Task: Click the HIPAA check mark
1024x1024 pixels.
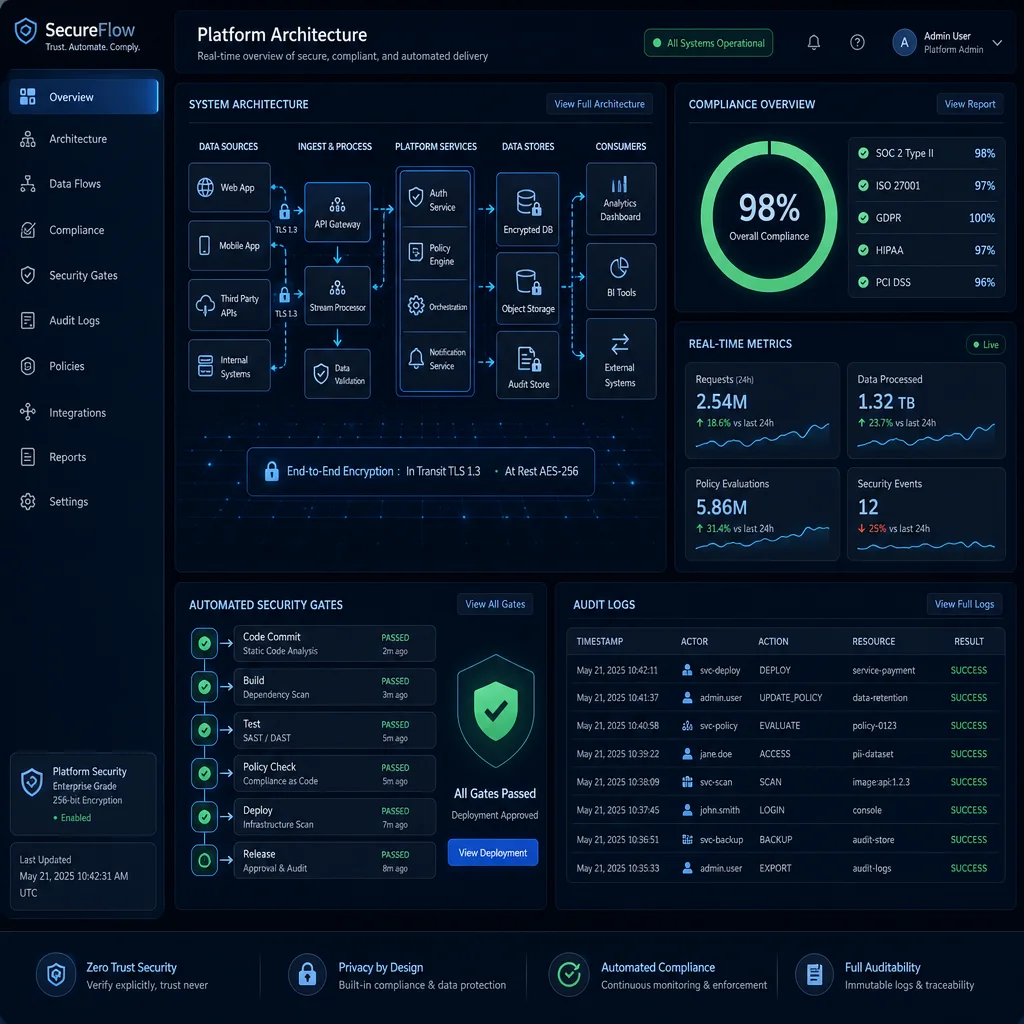Action: [863, 250]
